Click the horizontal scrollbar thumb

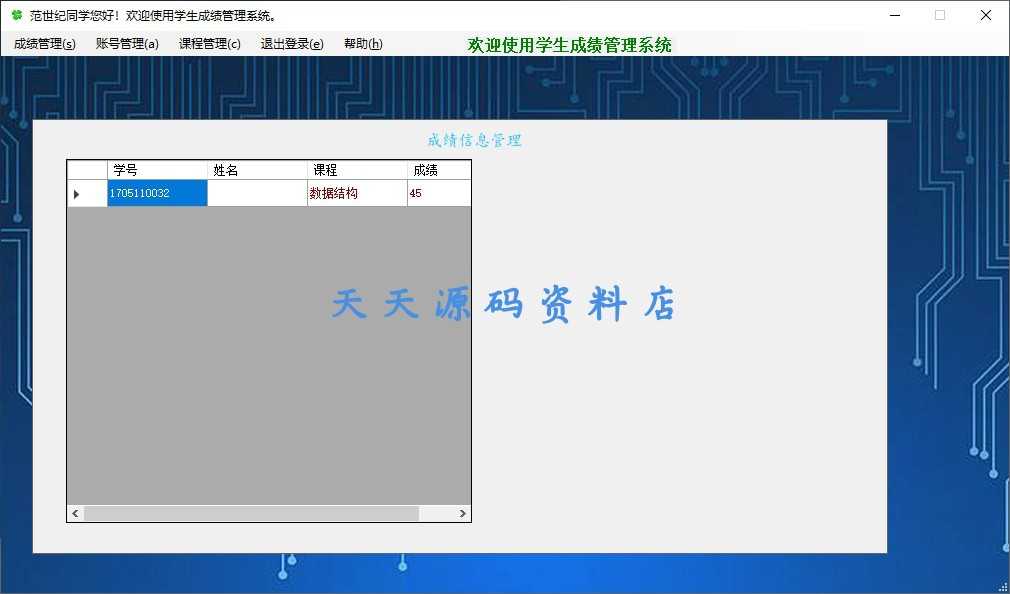[x=251, y=513]
